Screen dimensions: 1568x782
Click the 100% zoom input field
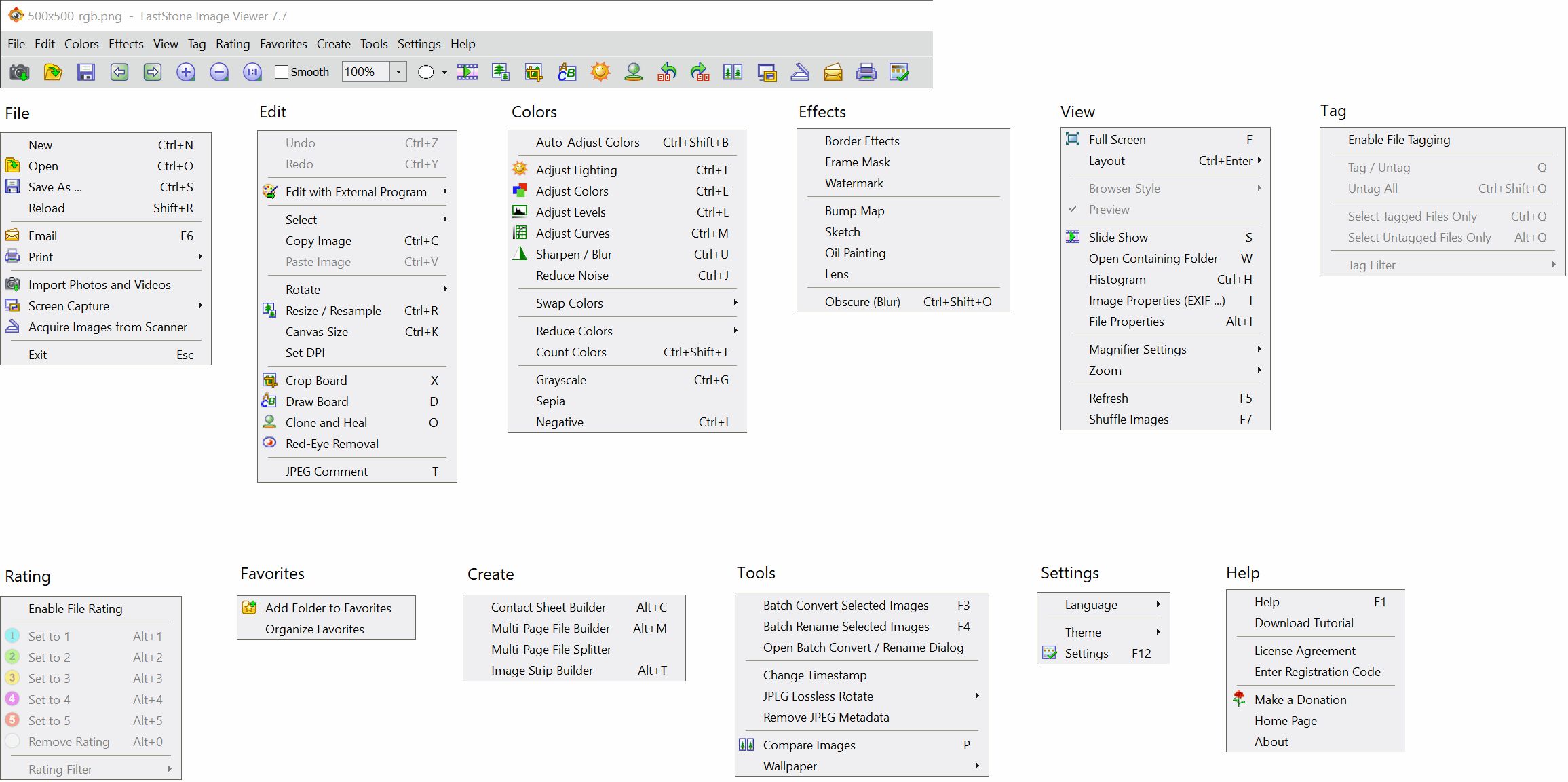[365, 72]
